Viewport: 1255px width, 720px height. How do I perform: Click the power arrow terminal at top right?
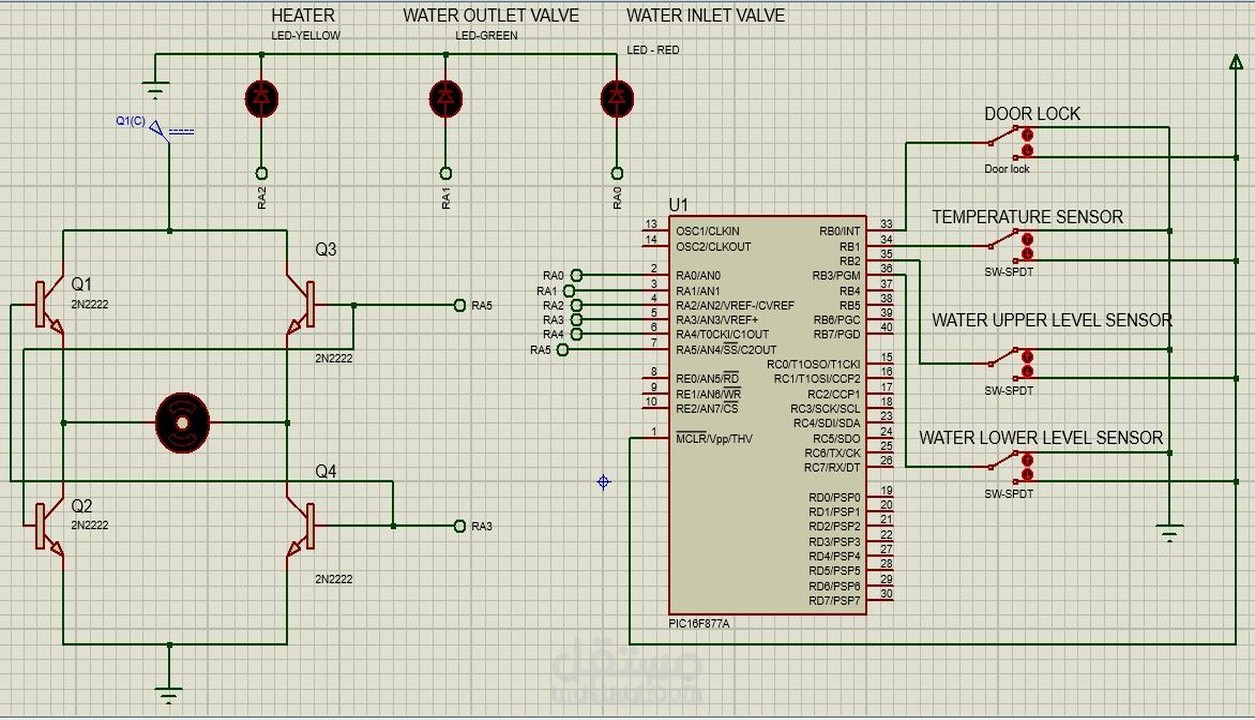pos(1236,63)
